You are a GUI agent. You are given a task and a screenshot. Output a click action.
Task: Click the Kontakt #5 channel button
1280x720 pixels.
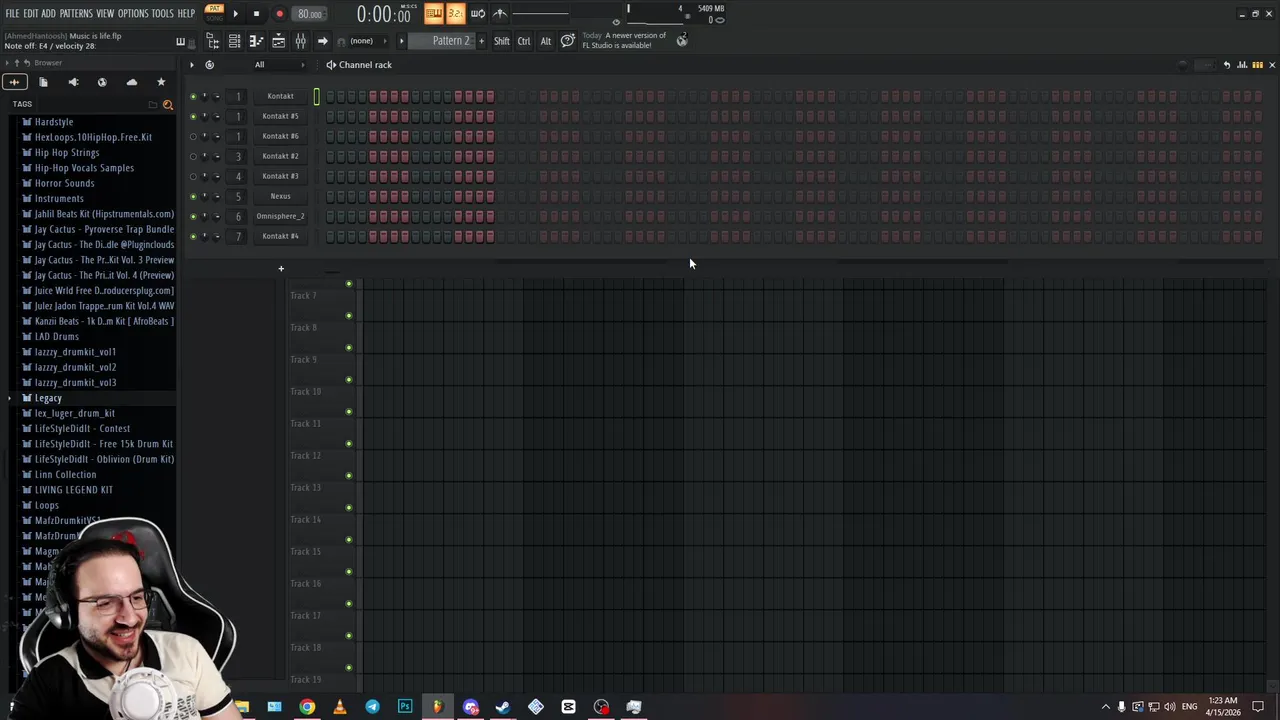point(280,116)
